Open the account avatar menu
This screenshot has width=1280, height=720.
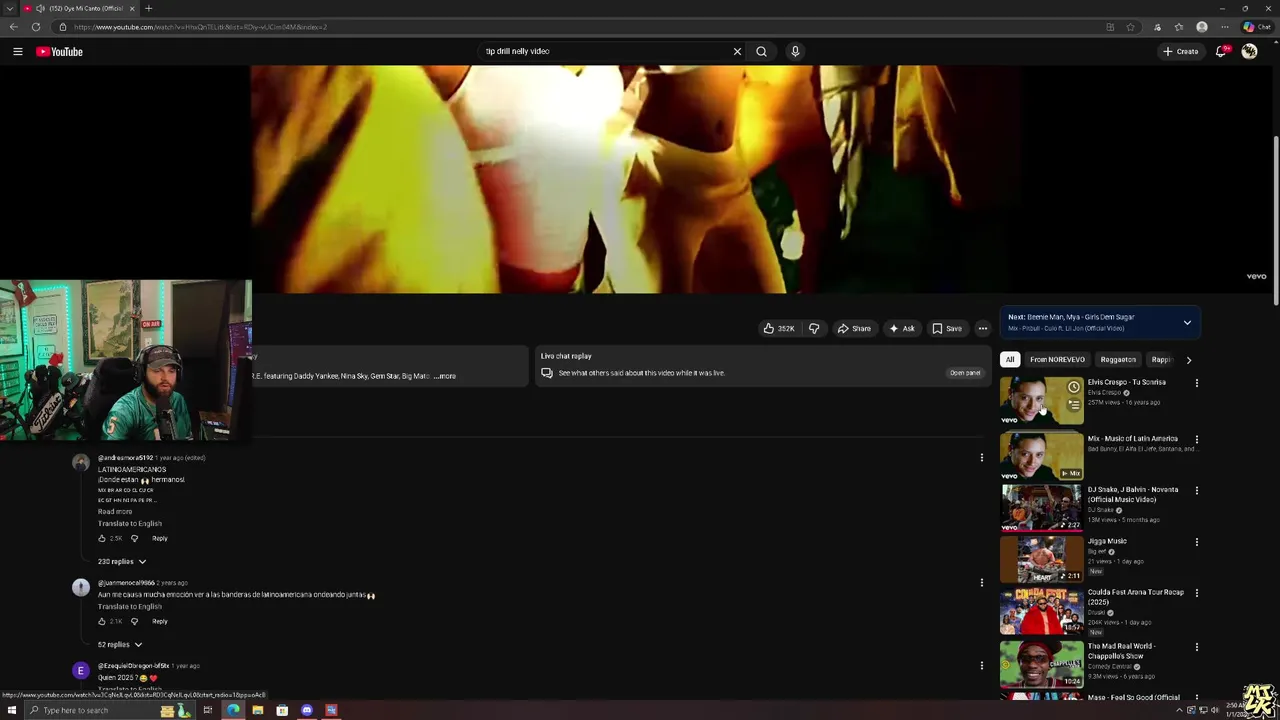(x=1249, y=51)
